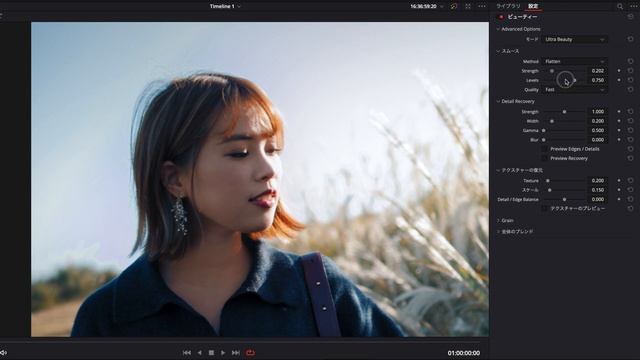The image size is (640, 360).
Task: Enter fullscreen viewer with expand icon
Action: pos(468,7)
